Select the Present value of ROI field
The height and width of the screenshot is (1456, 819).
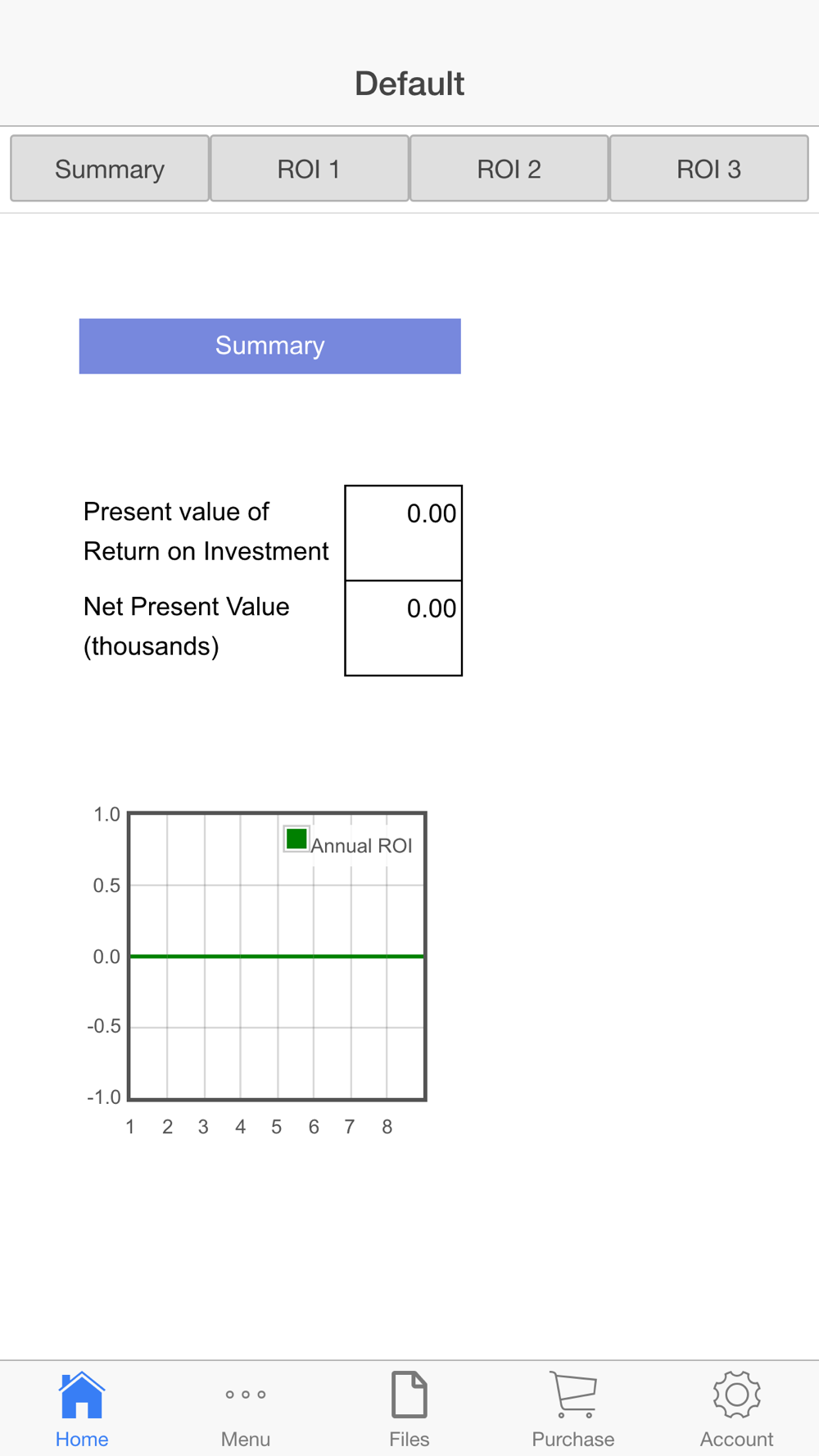[404, 533]
